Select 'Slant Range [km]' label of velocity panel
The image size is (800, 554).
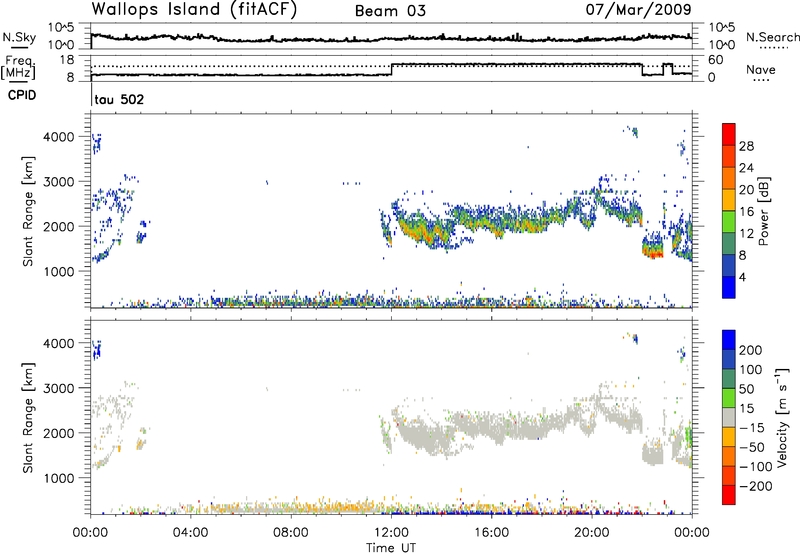click(28, 418)
